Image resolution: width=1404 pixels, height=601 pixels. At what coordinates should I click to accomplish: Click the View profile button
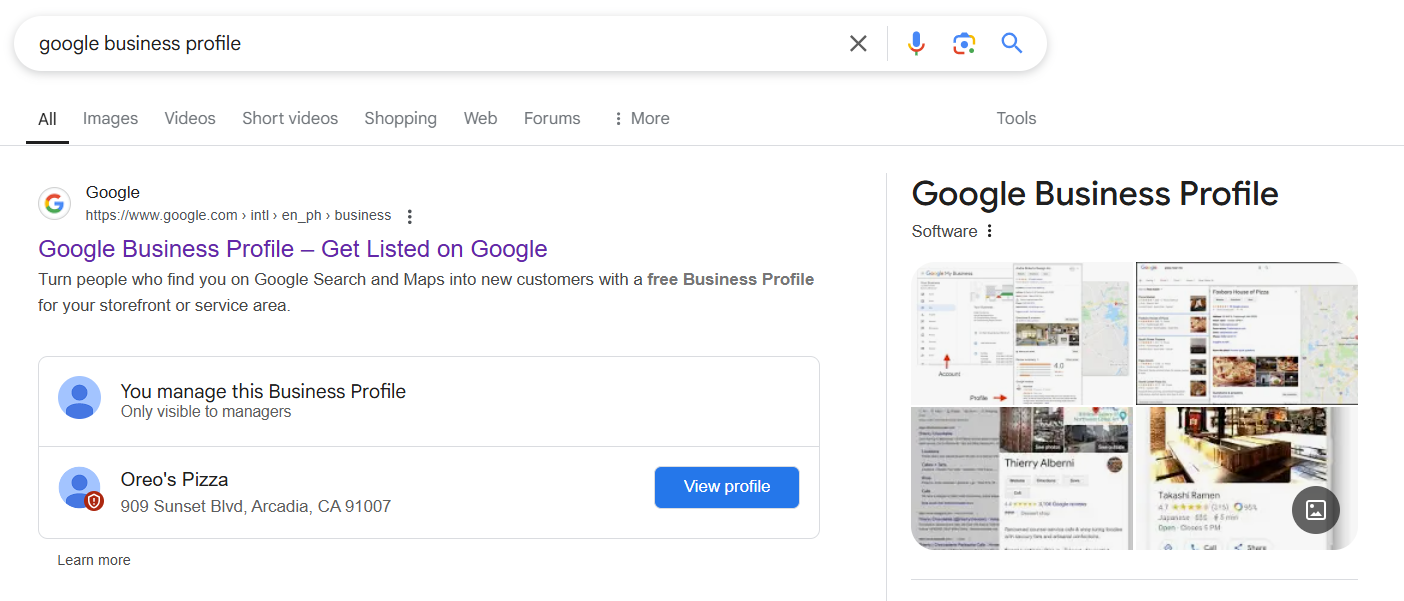point(727,487)
